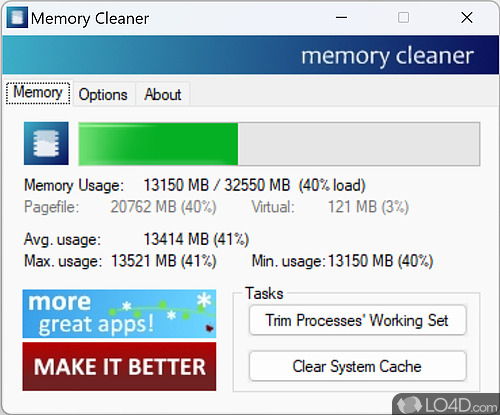Click the more great apps banner
500x415 pixels.
(119, 314)
